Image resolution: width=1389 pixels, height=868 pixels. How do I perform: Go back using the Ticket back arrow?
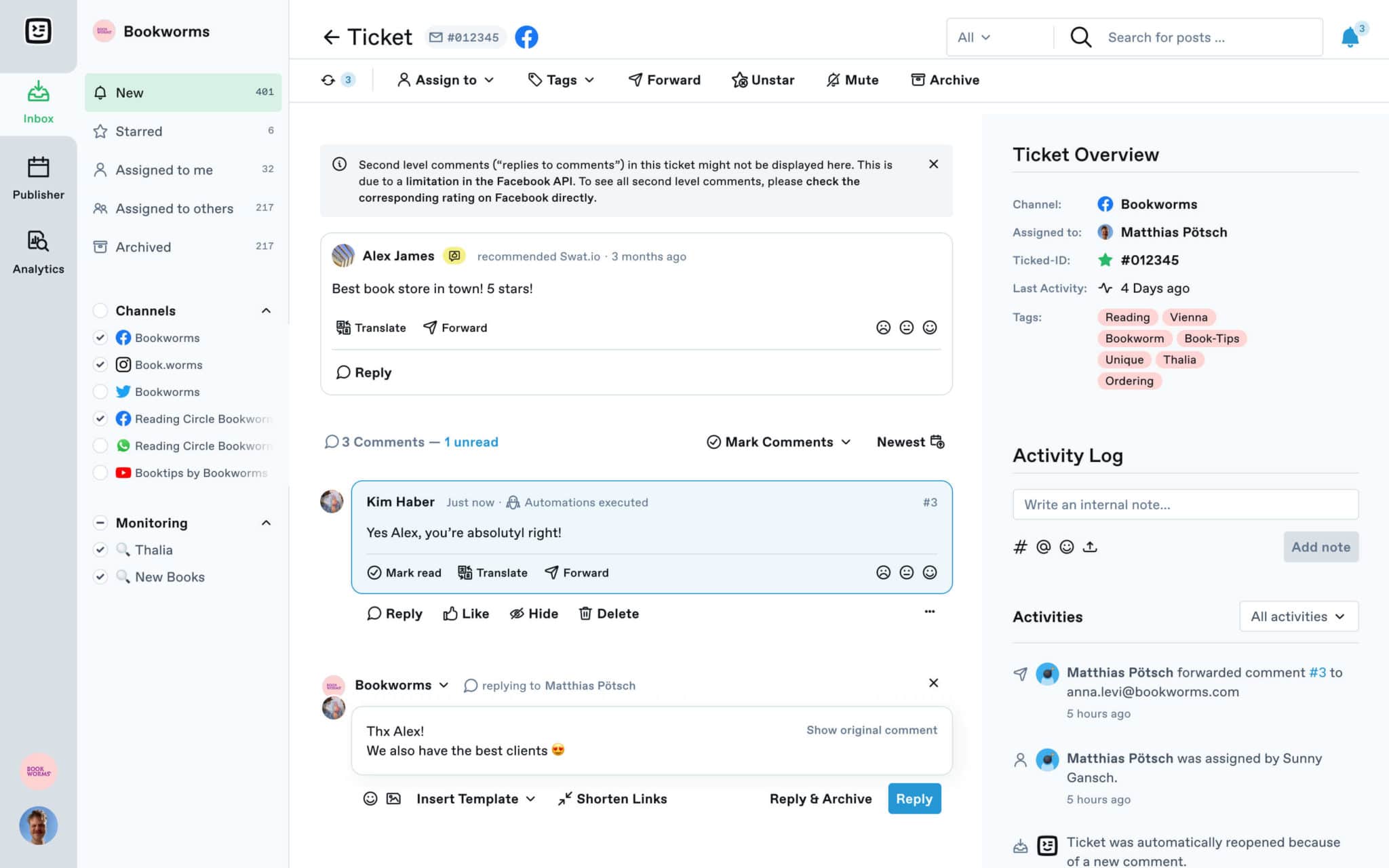(x=331, y=37)
